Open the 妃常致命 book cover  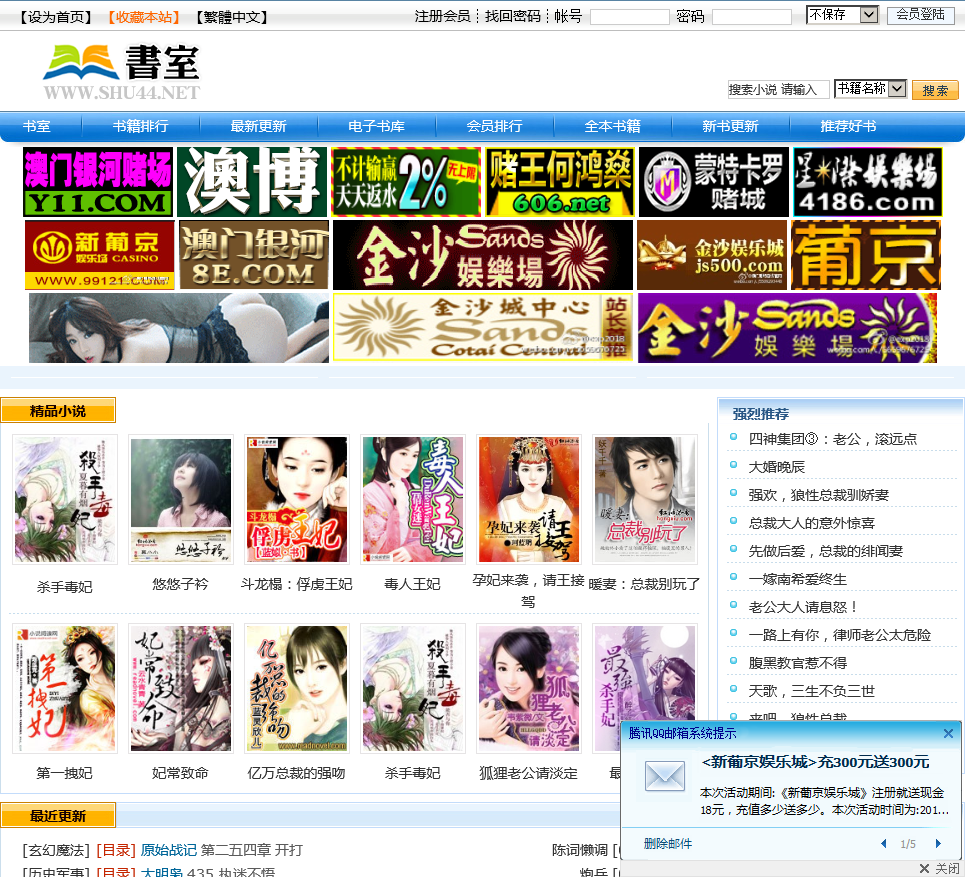pos(181,689)
